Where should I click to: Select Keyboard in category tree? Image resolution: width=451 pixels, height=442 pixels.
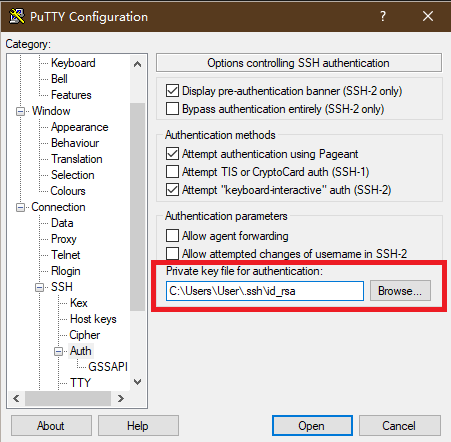click(x=73, y=63)
